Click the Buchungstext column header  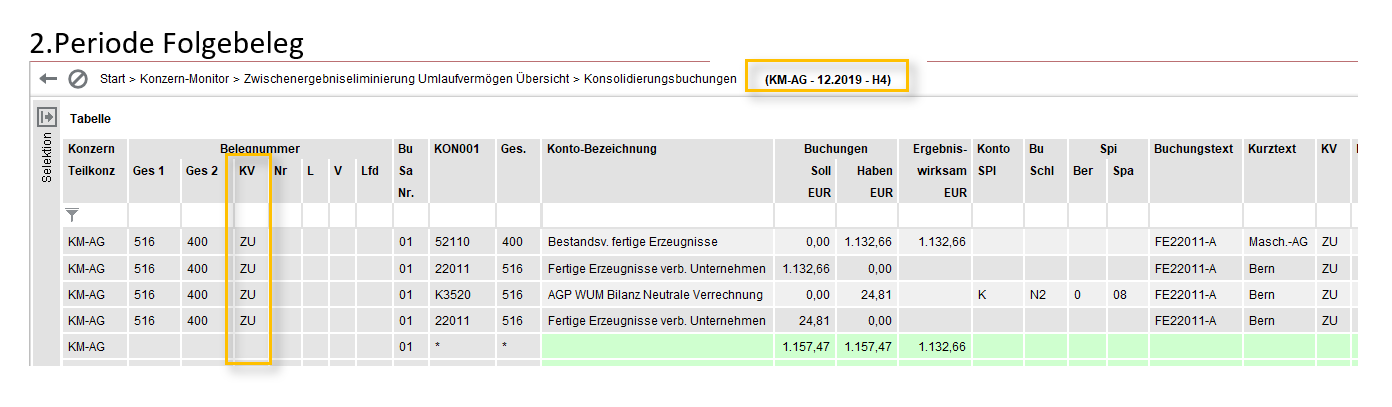tap(1188, 149)
